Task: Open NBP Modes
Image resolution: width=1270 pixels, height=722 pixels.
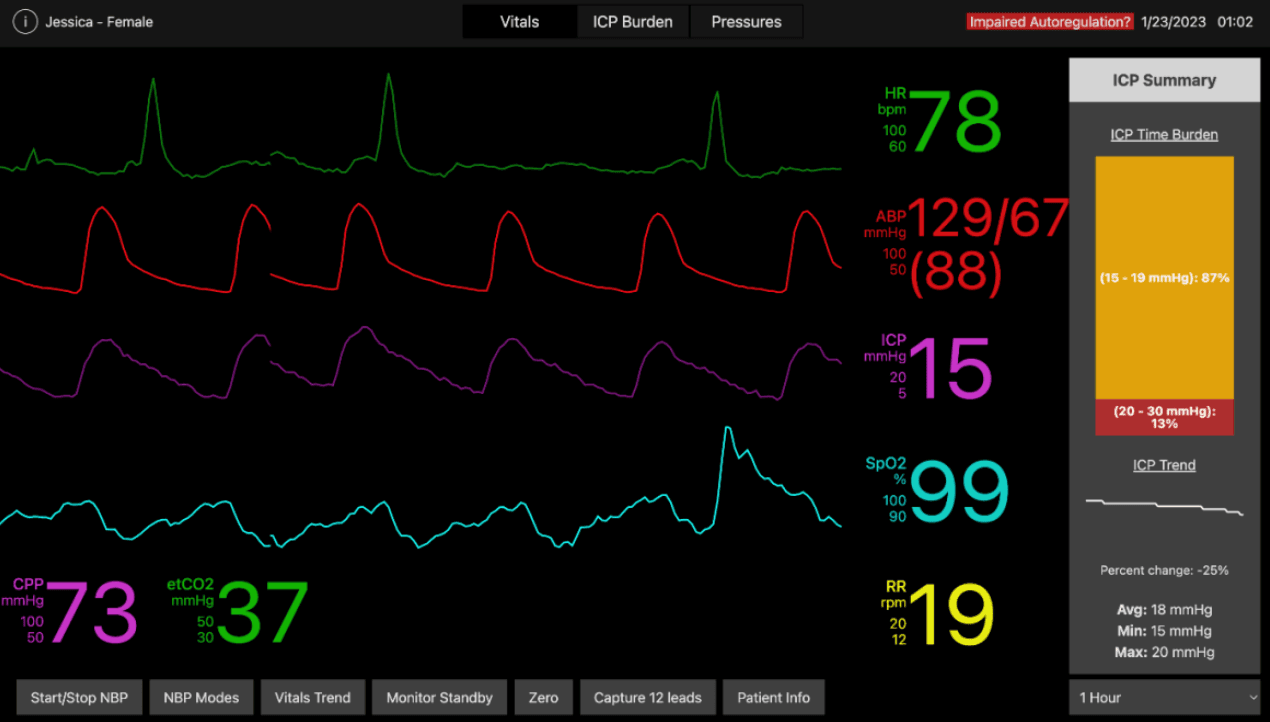Action: [201, 697]
